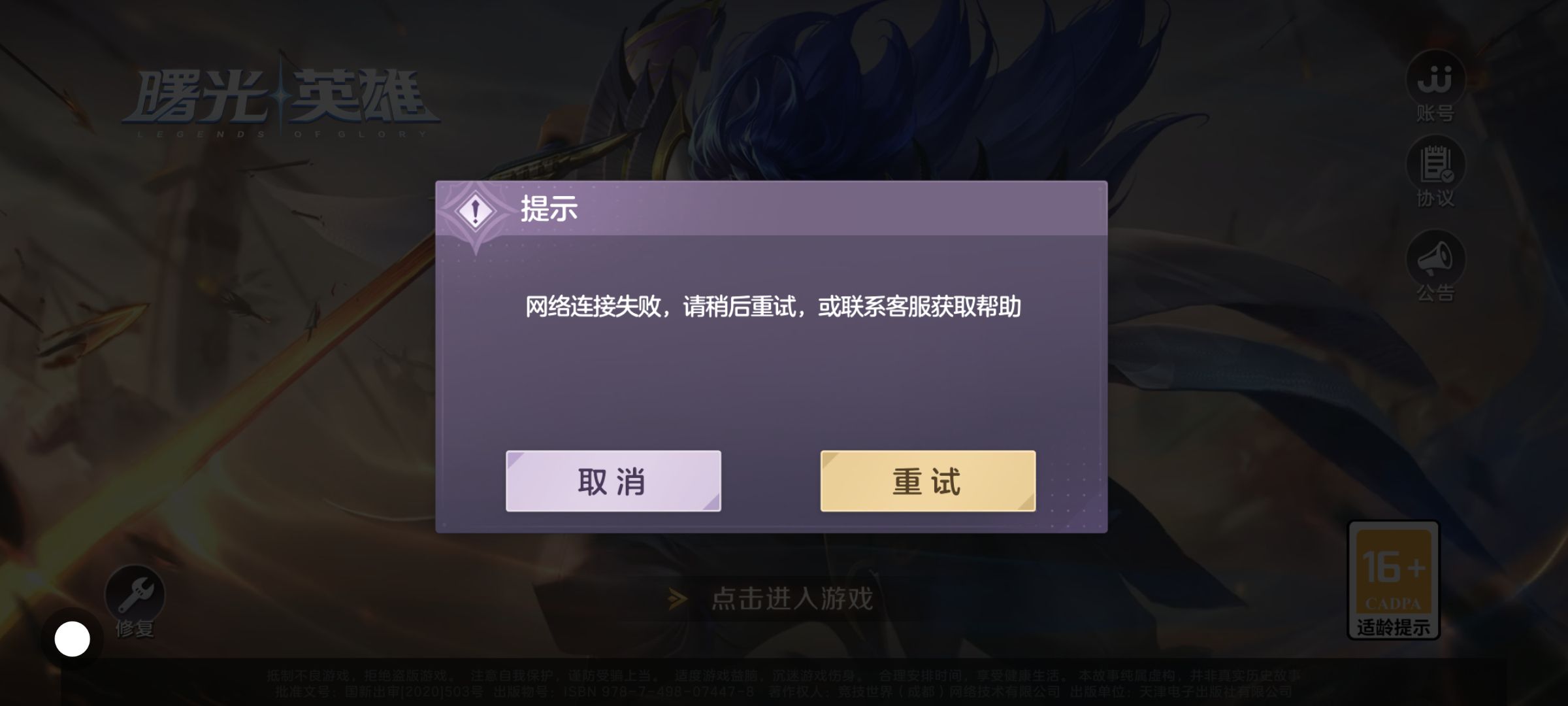Click the diamond exclamation warning icon in dialog
Screen dimensions: 1568x706
click(x=476, y=212)
